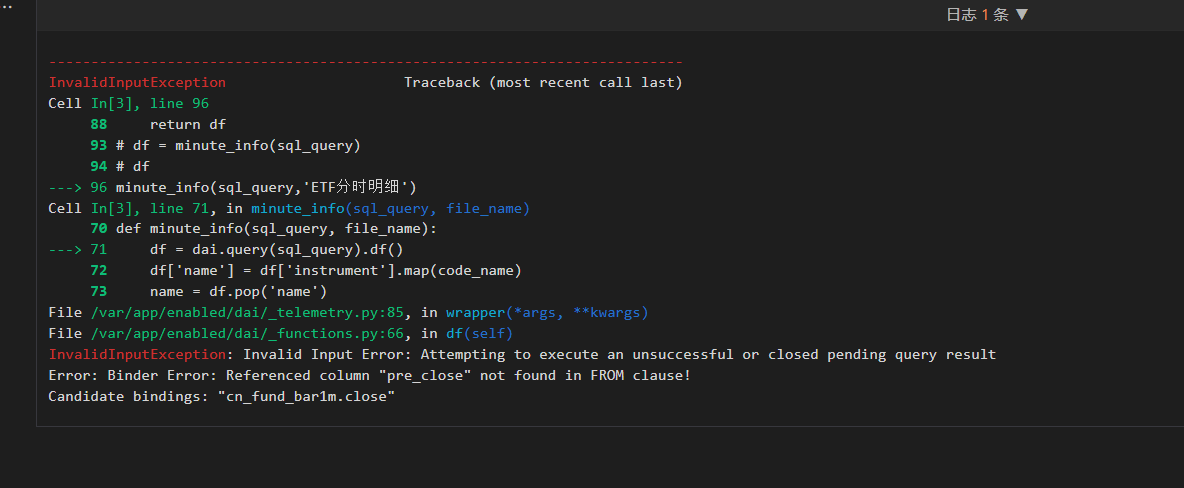Viewport: 1184px width, 488px height.
Task: Click 'wrapper(*args, **kwargs)' function name
Action: coord(547,313)
